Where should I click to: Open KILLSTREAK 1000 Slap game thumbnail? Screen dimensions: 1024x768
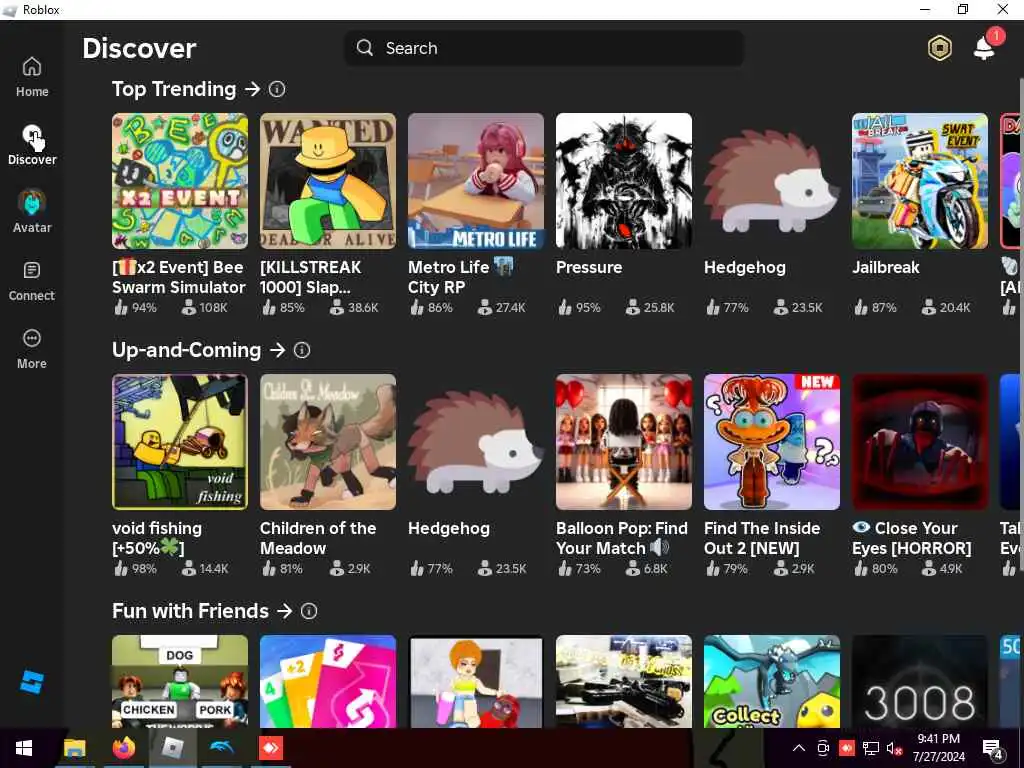(328, 181)
